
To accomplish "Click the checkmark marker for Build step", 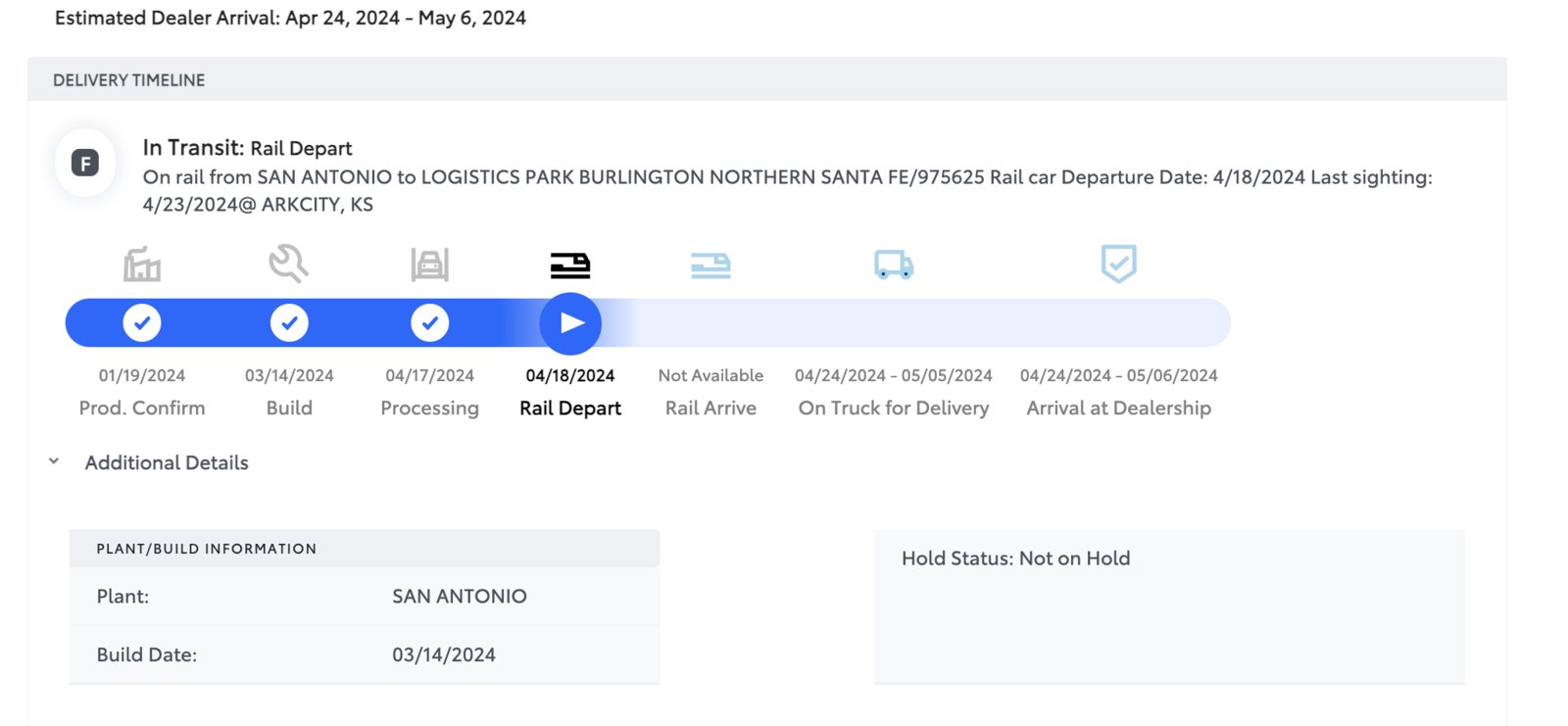I will pyautogui.click(x=289, y=322).
